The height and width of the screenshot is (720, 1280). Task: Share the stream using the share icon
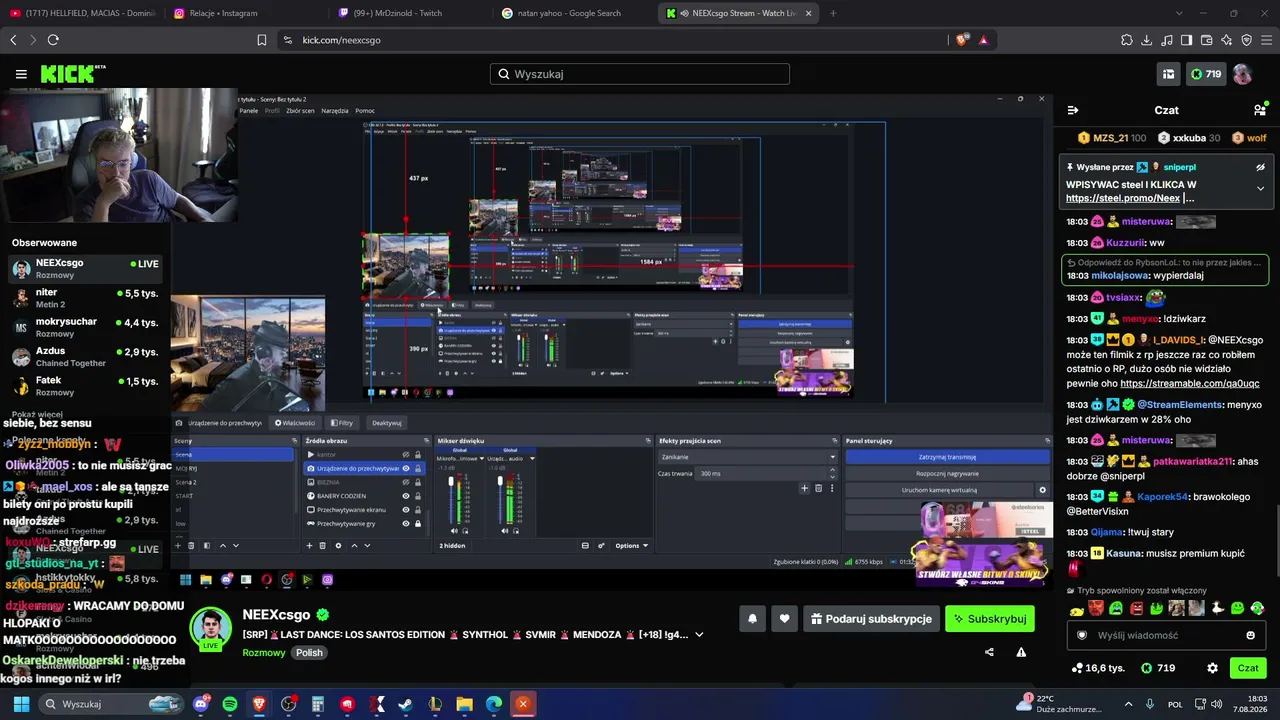click(x=989, y=652)
